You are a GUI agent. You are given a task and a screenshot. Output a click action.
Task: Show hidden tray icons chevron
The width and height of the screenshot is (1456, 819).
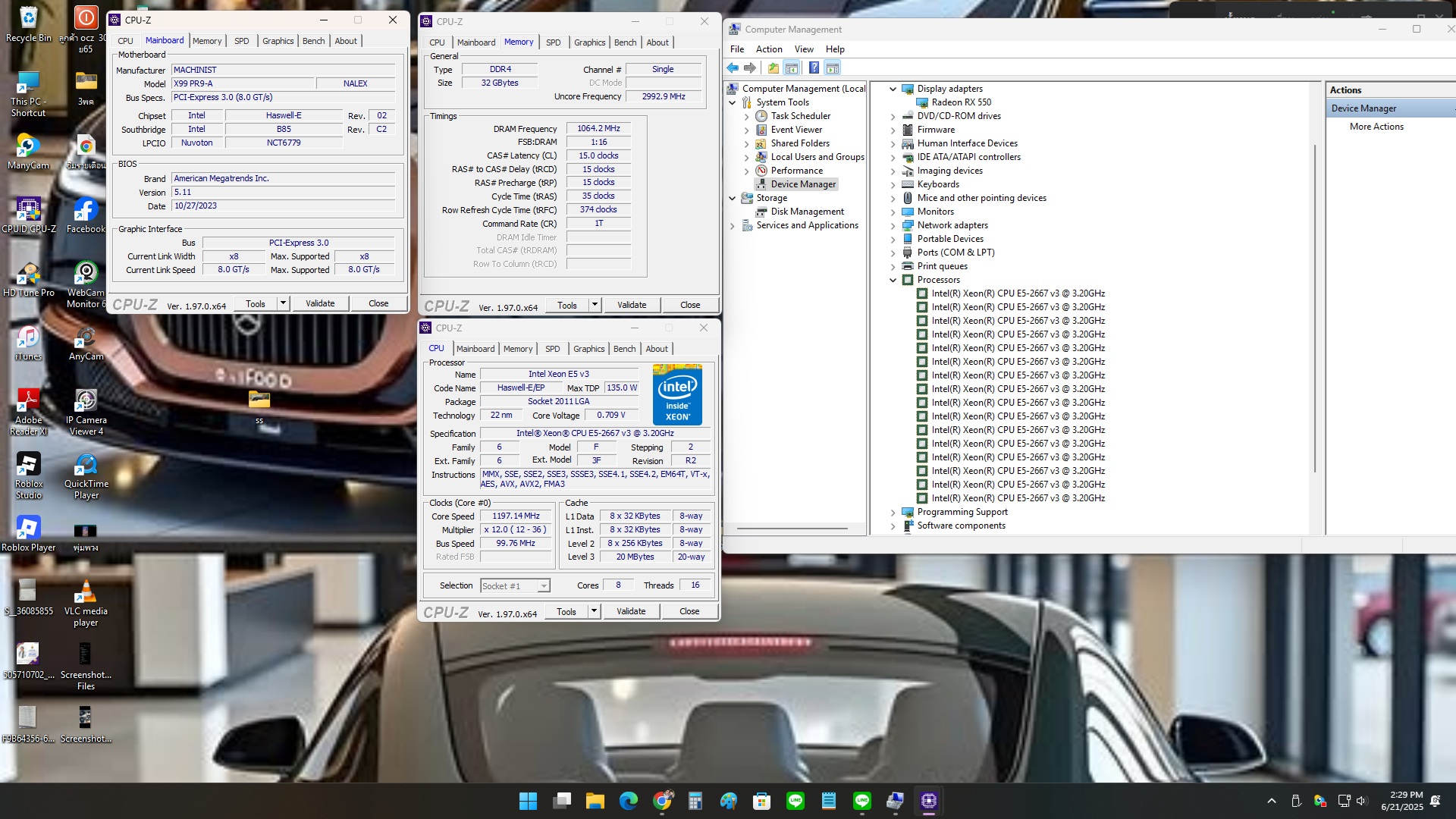[x=1272, y=801]
